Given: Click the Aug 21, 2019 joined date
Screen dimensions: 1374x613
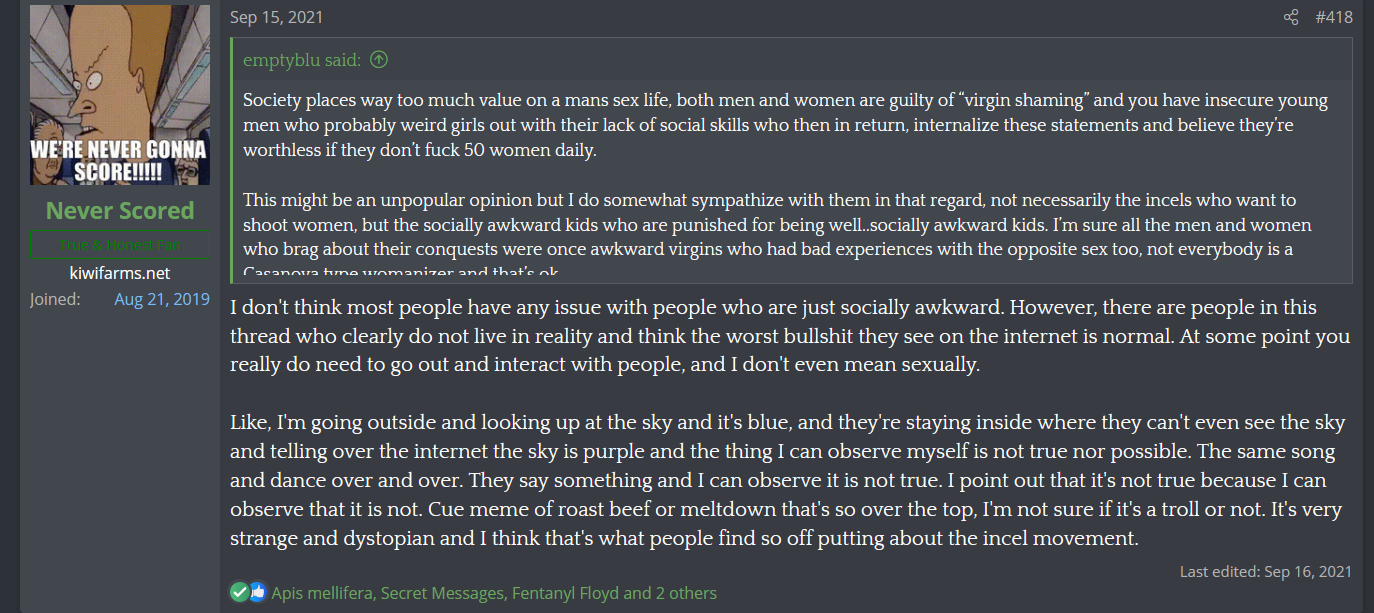Looking at the screenshot, I should pyautogui.click(x=162, y=299).
